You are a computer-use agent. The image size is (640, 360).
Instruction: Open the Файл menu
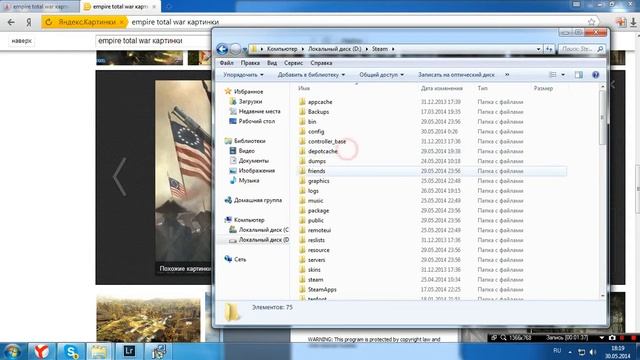point(227,63)
